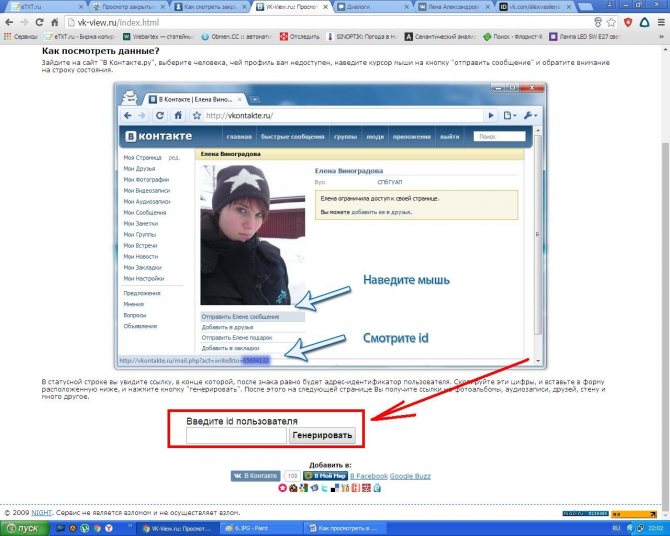Open the Webartex bookmark
The image size is (670, 536).
157,37
